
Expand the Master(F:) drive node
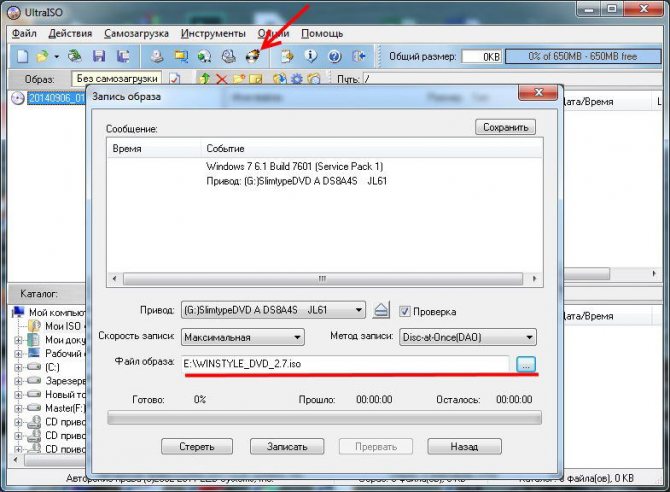(18, 408)
